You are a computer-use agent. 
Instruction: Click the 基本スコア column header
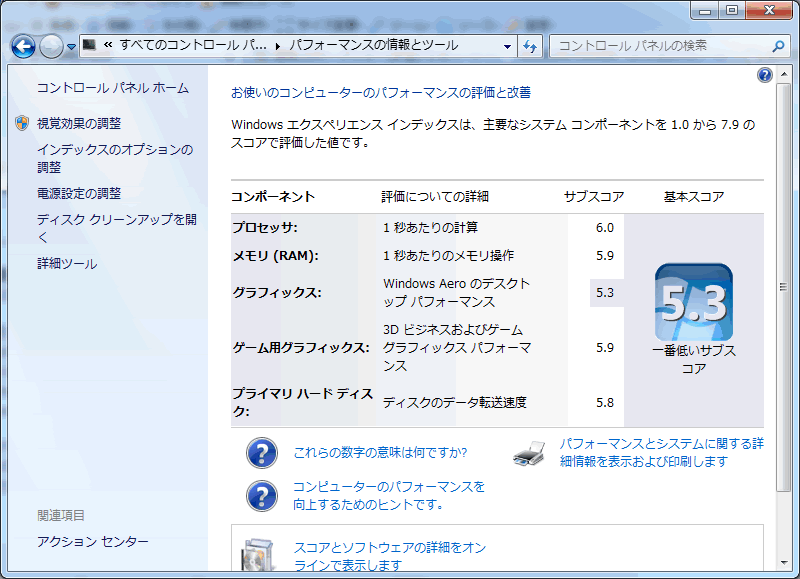694,197
